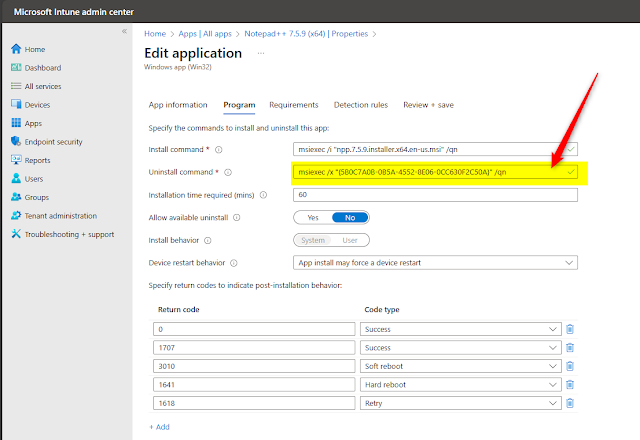Open Soft reboot code type dropdown
Image resolution: width=640 pixels, height=440 pixels.
click(x=460, y=366)
